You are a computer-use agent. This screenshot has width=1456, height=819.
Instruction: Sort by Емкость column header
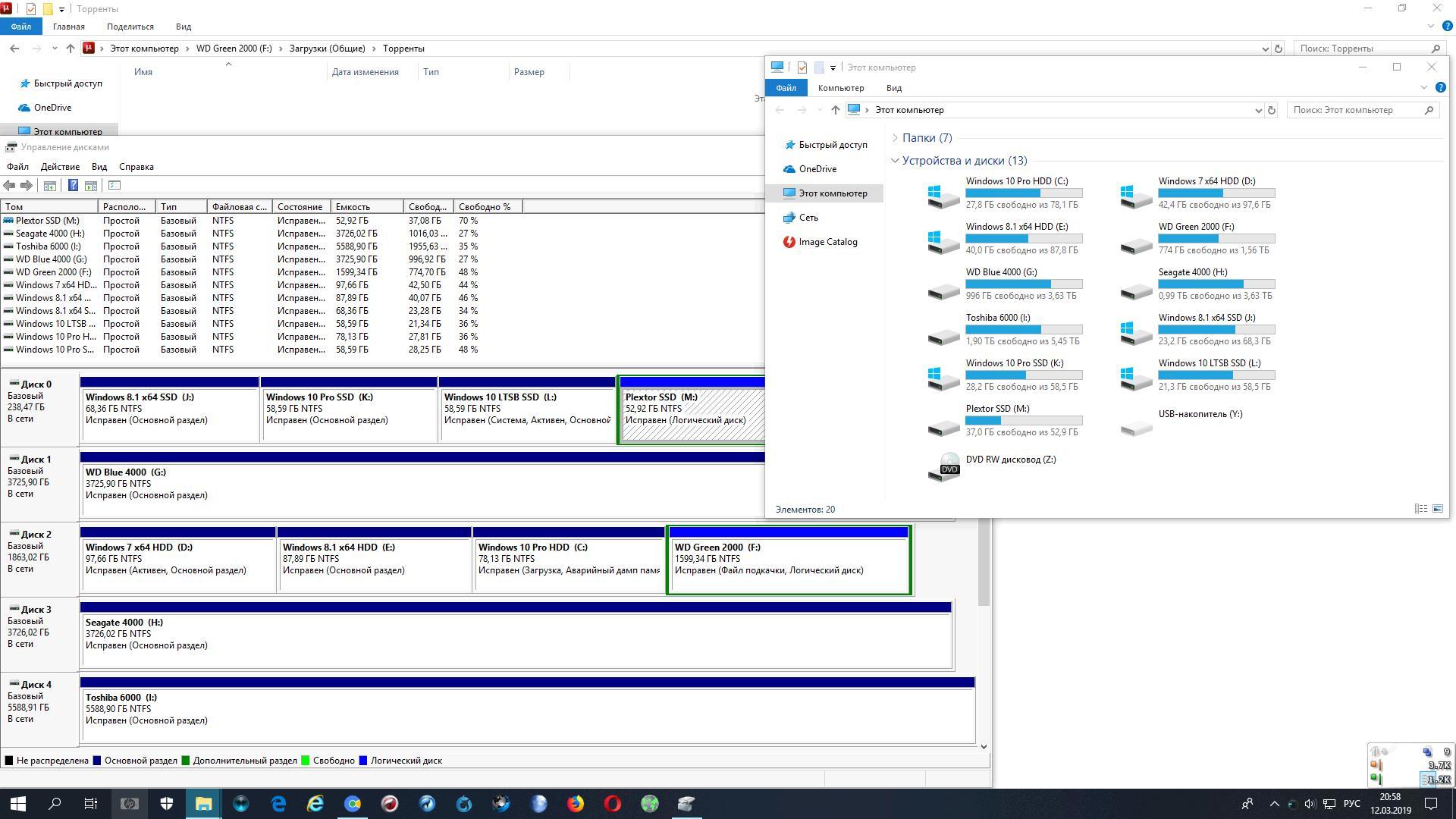tap(367, 207)
